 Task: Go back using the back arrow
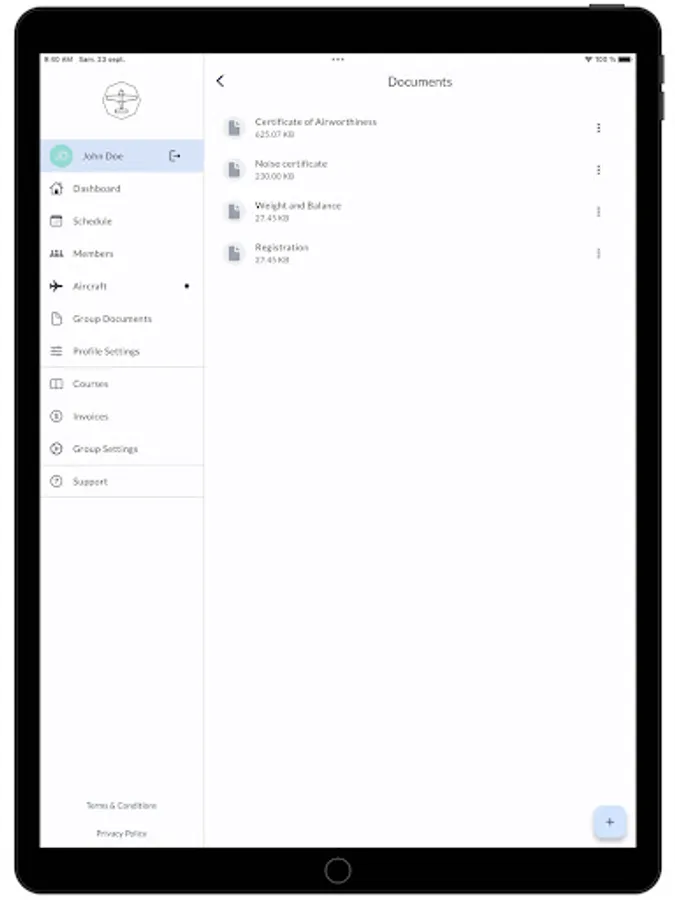220,81
